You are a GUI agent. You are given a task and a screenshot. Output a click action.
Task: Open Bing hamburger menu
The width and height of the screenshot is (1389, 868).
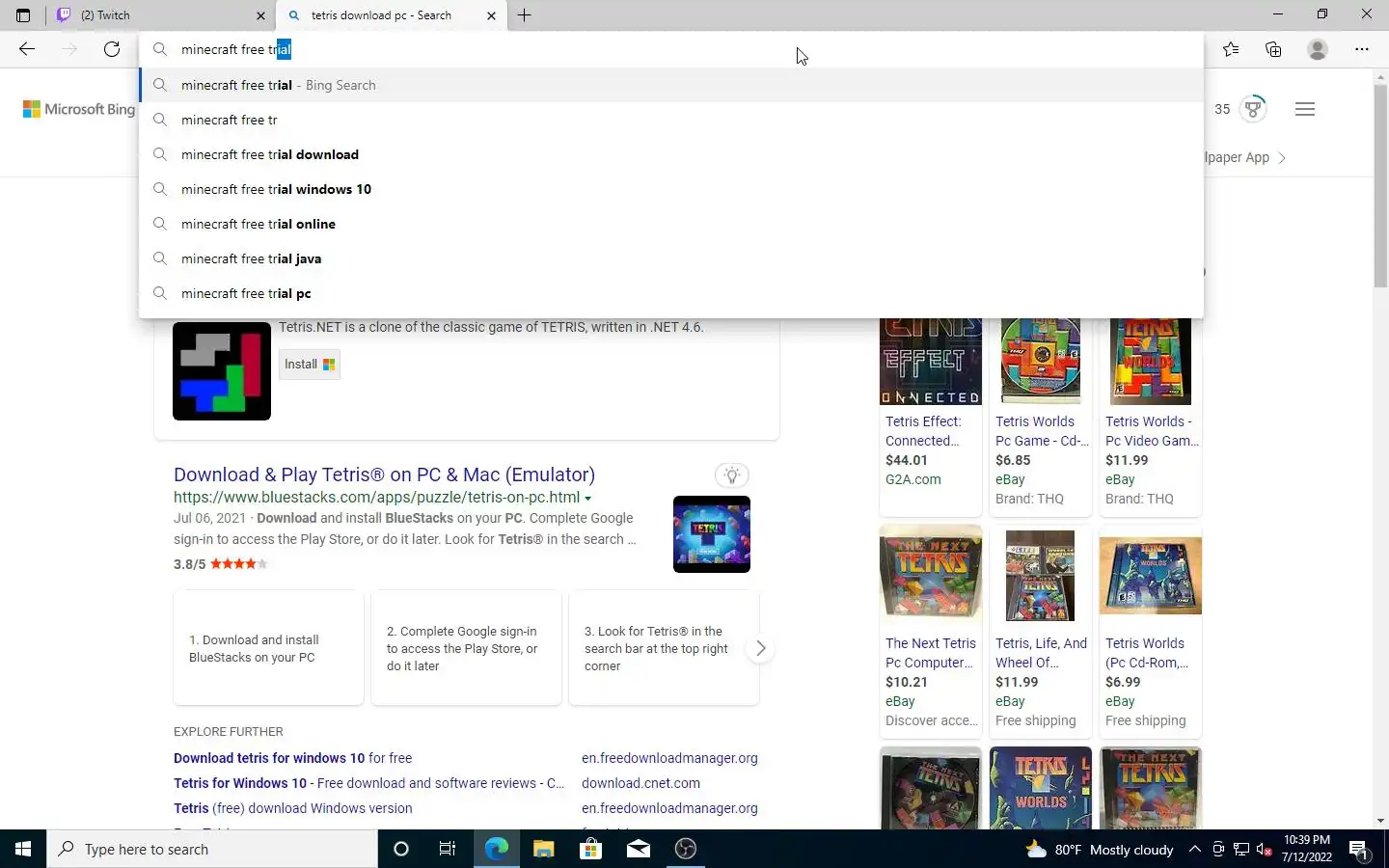[x=1305, y=109]
